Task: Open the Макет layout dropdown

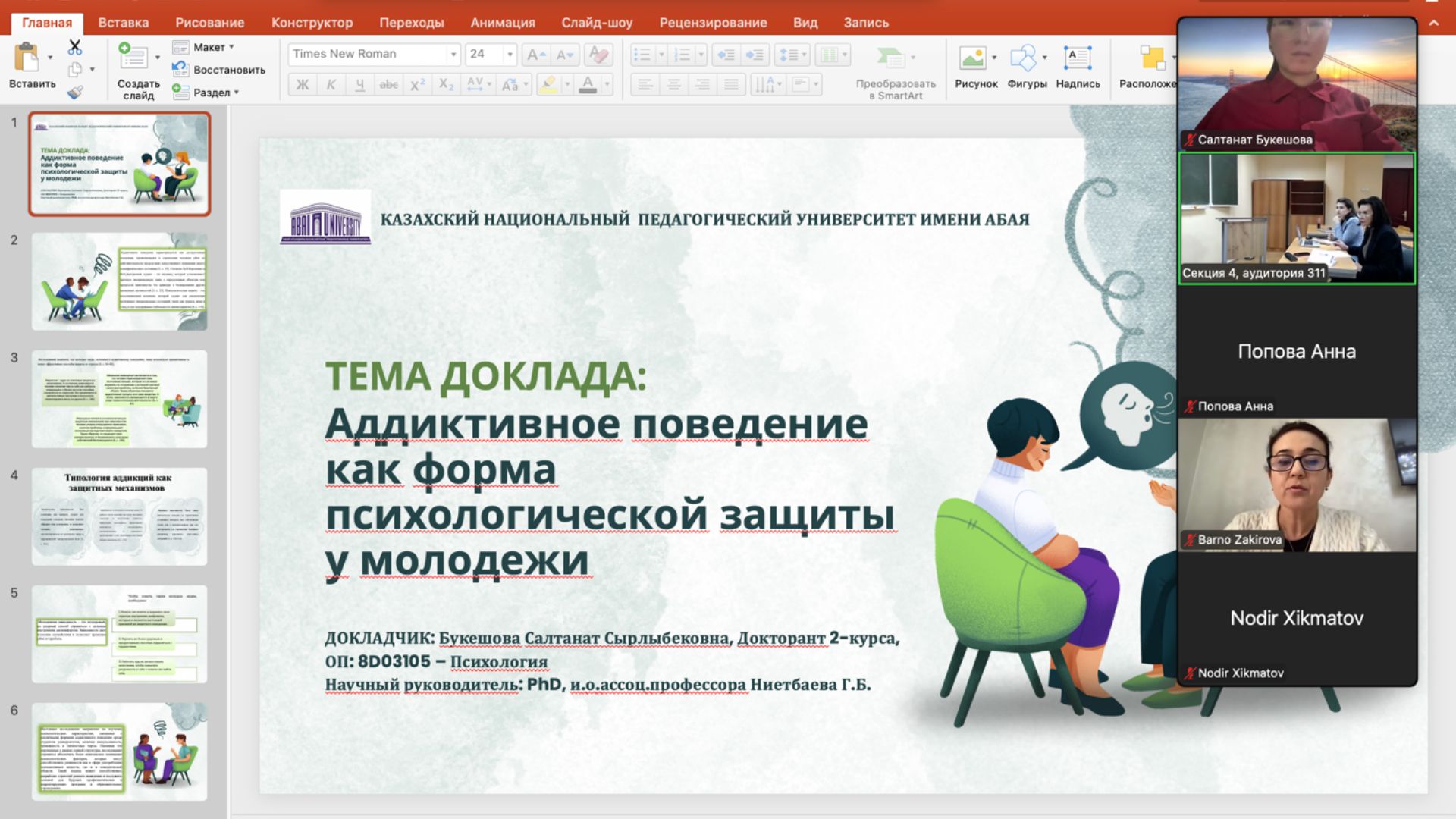Action: click(x=209, y=47)
